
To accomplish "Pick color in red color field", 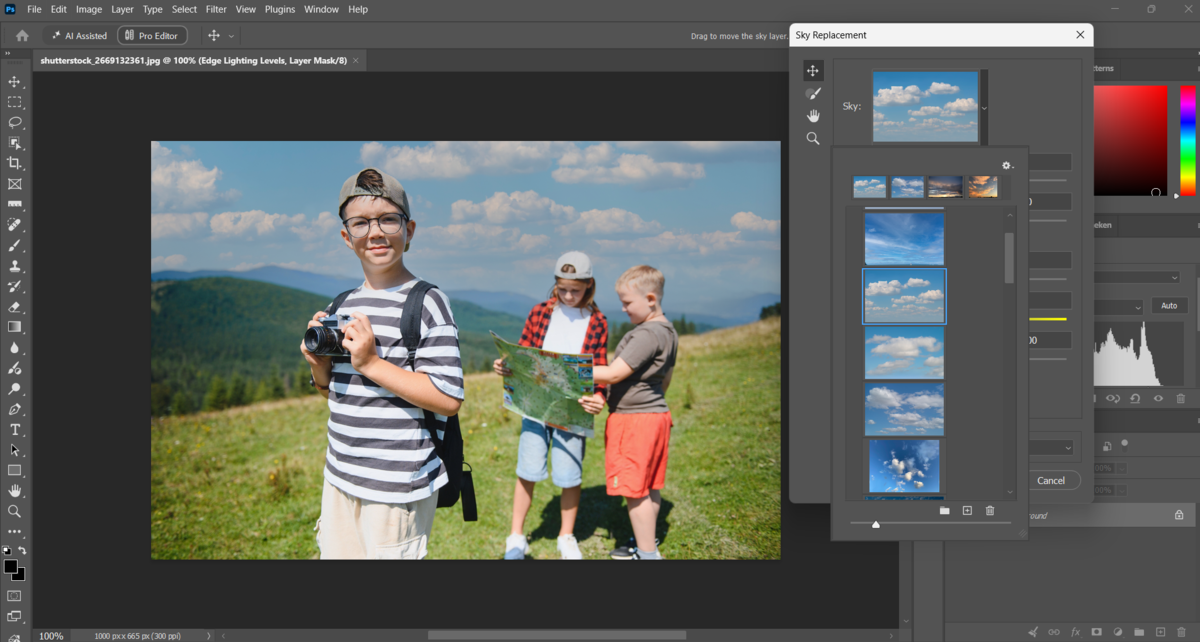I will coord(1130,140).
